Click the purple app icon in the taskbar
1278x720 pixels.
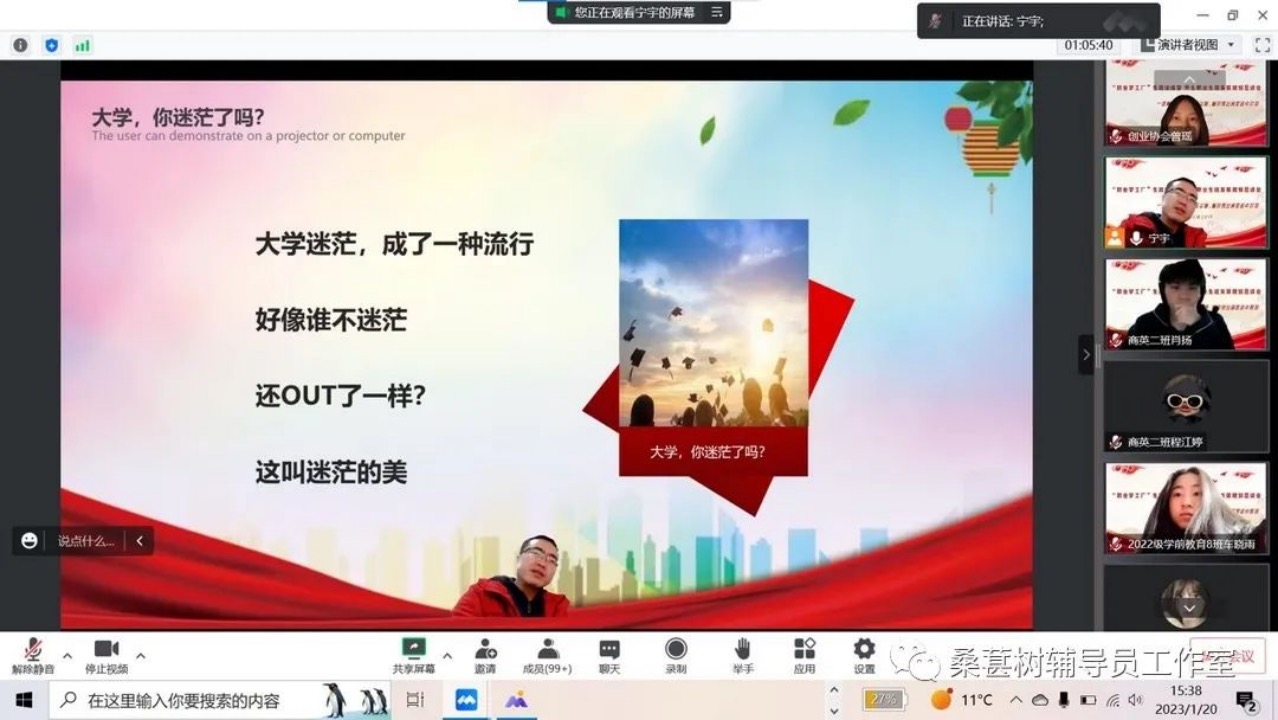coord(516,700)
